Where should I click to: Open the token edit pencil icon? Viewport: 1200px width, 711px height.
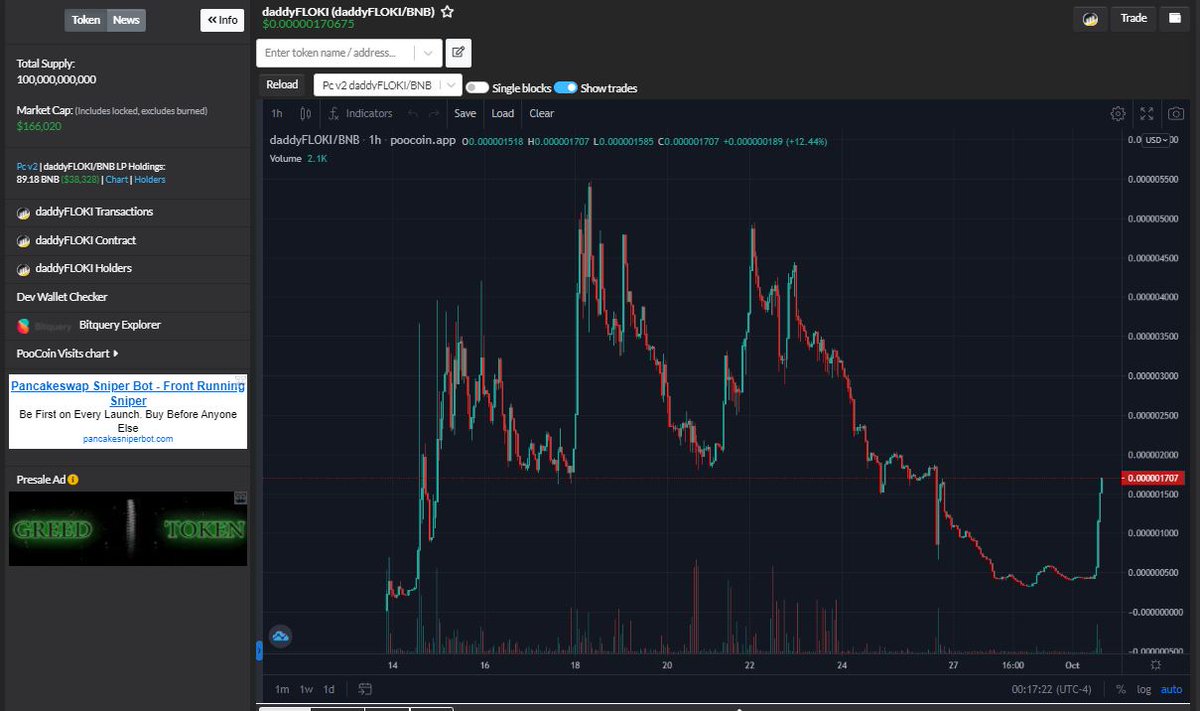(x=458, y=52)
